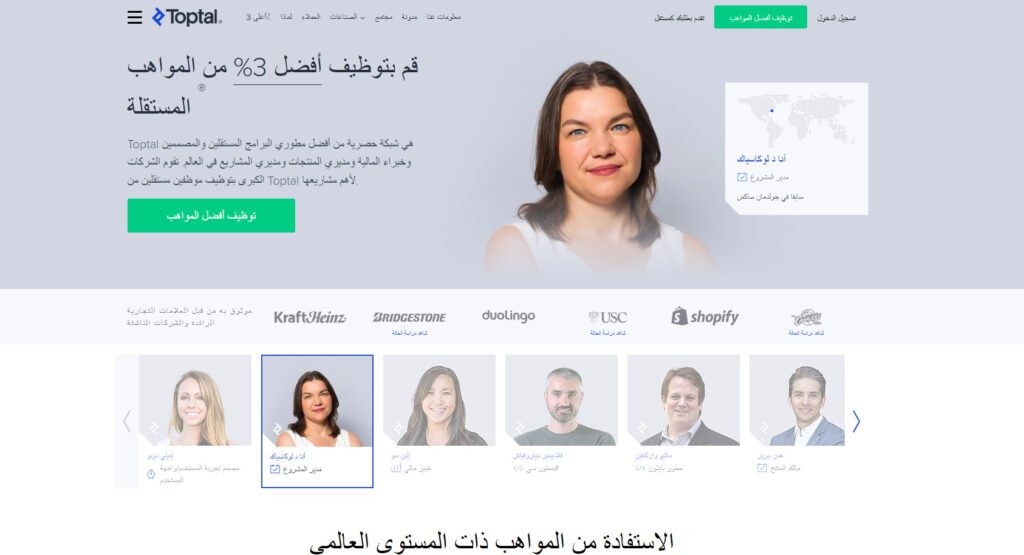Go to previous talent carousel slide
Viewport: 1024px width, 555px height.
click(127, 421)
